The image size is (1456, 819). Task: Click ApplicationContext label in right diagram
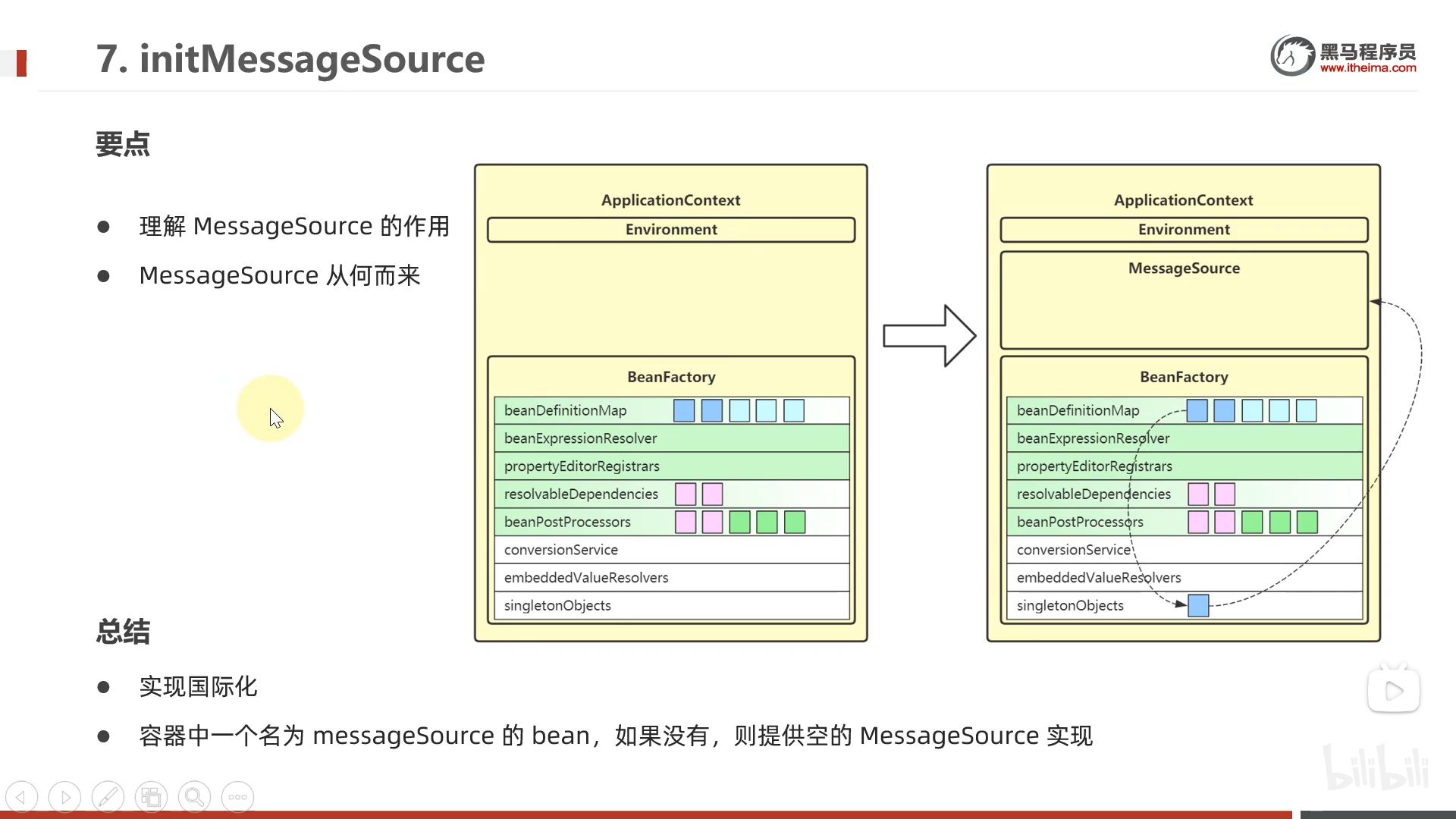point(1183,200)
